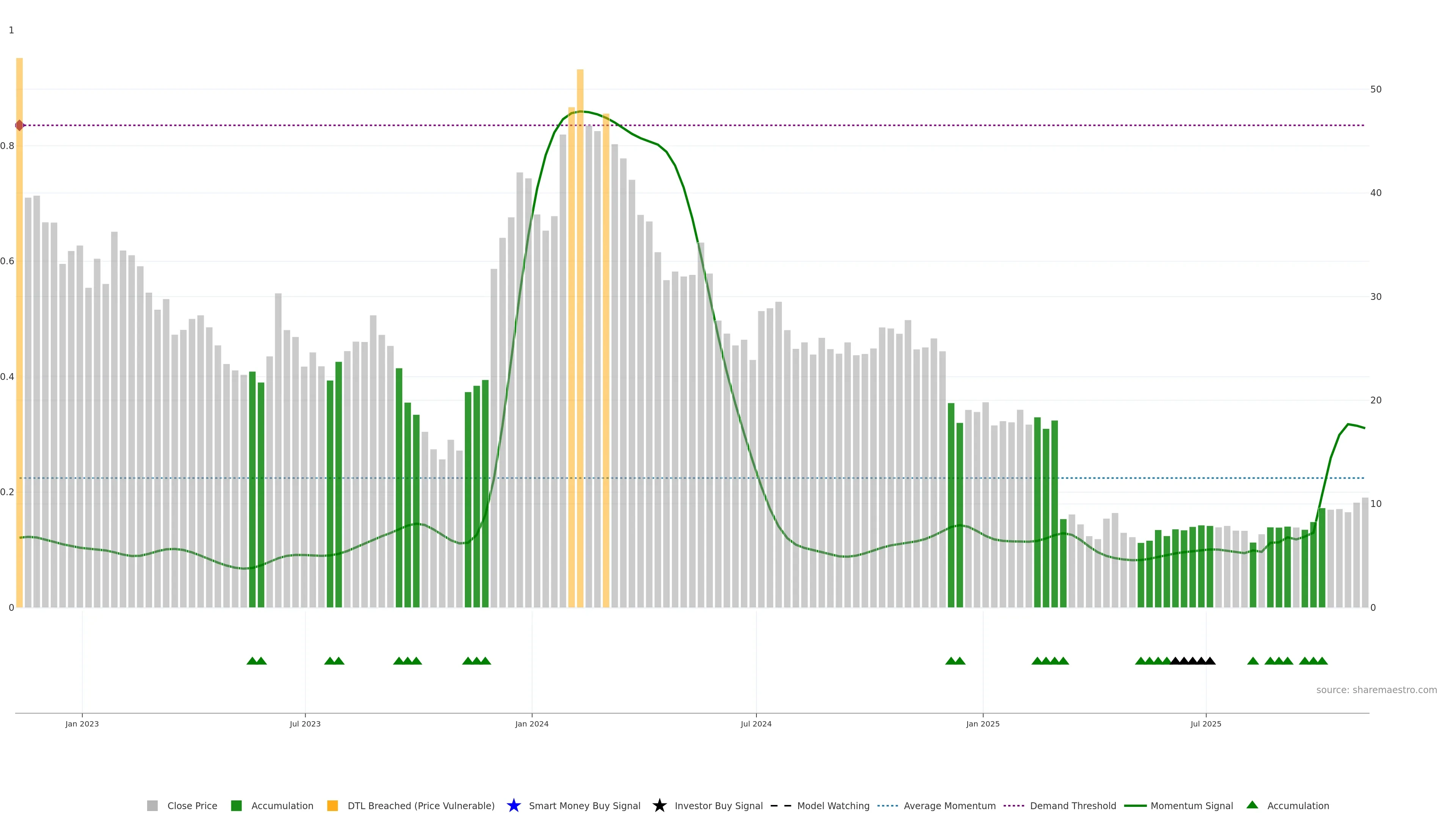1456x819 pixels.
Task: Toggle the Close Price legend label
Action: tap(192, 806)
